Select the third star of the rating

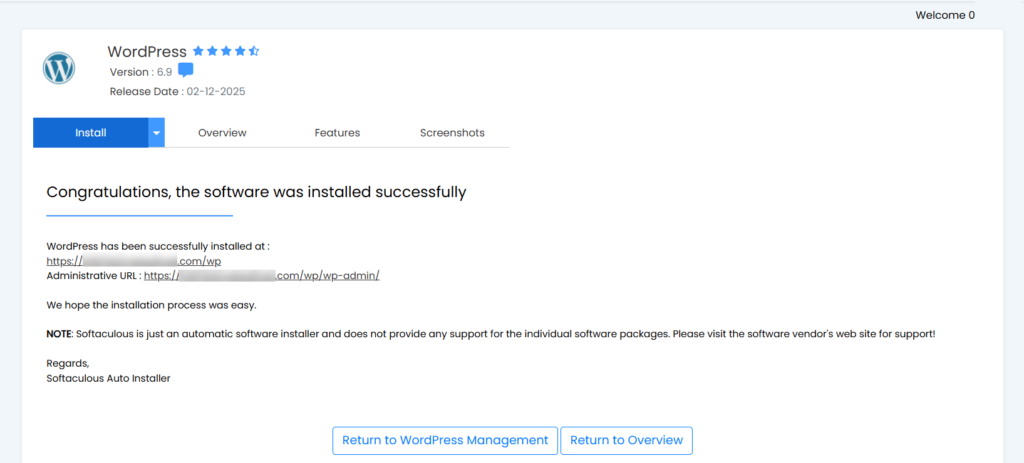pos(226,51)
